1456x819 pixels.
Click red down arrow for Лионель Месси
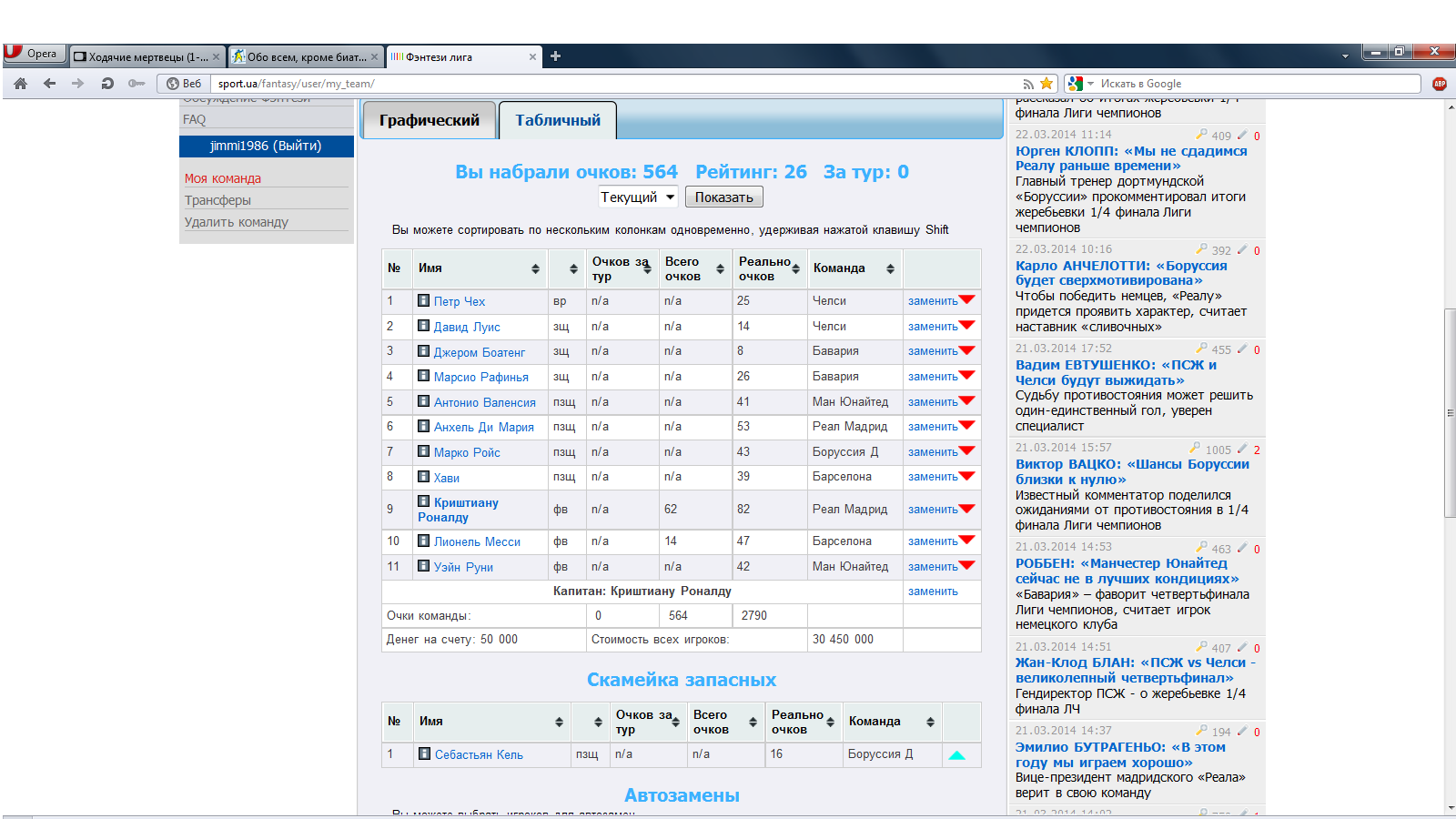967,541
